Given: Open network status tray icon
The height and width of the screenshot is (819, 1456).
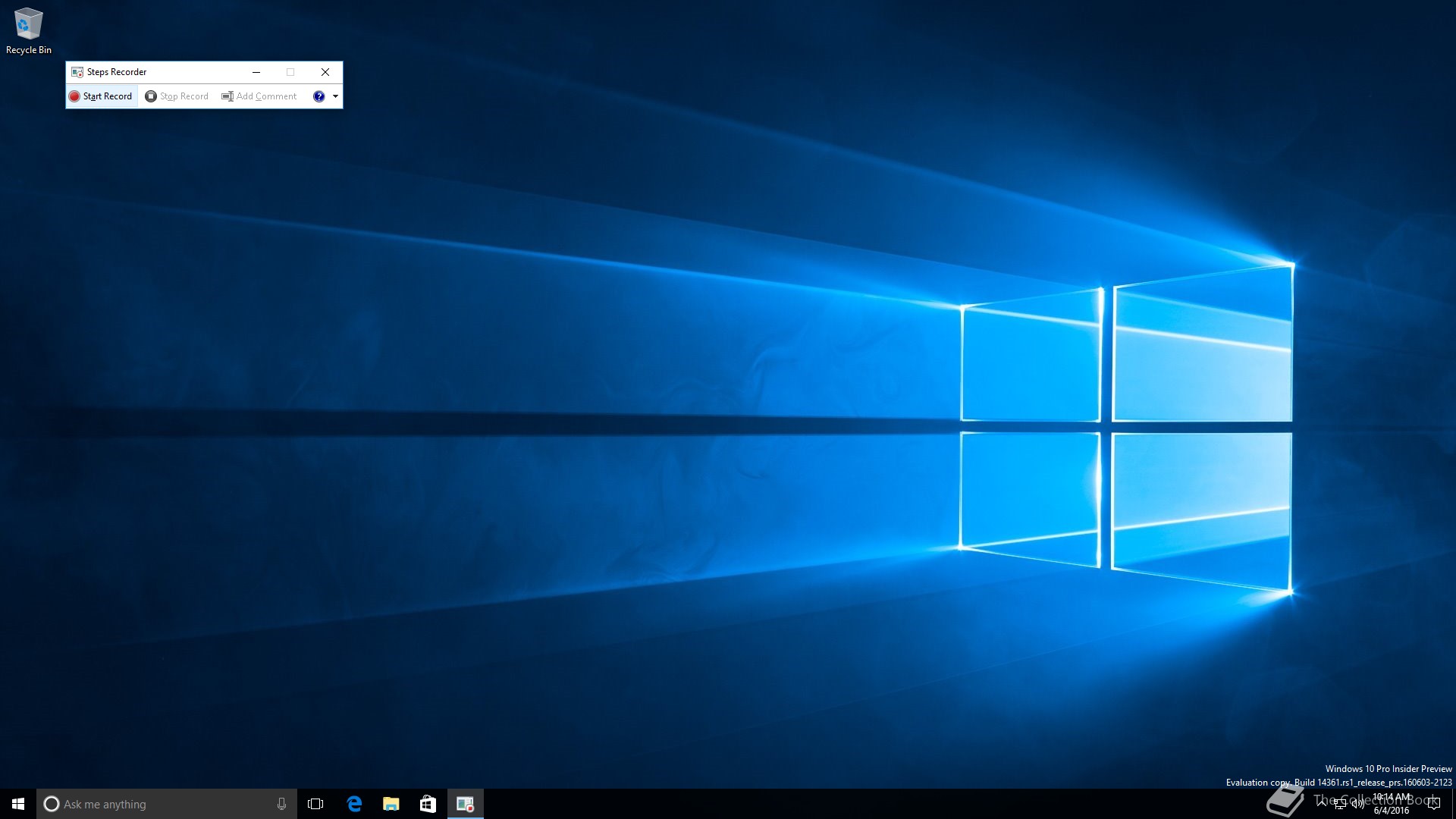Looking at the screenshot, I should tap(1340, 804).
